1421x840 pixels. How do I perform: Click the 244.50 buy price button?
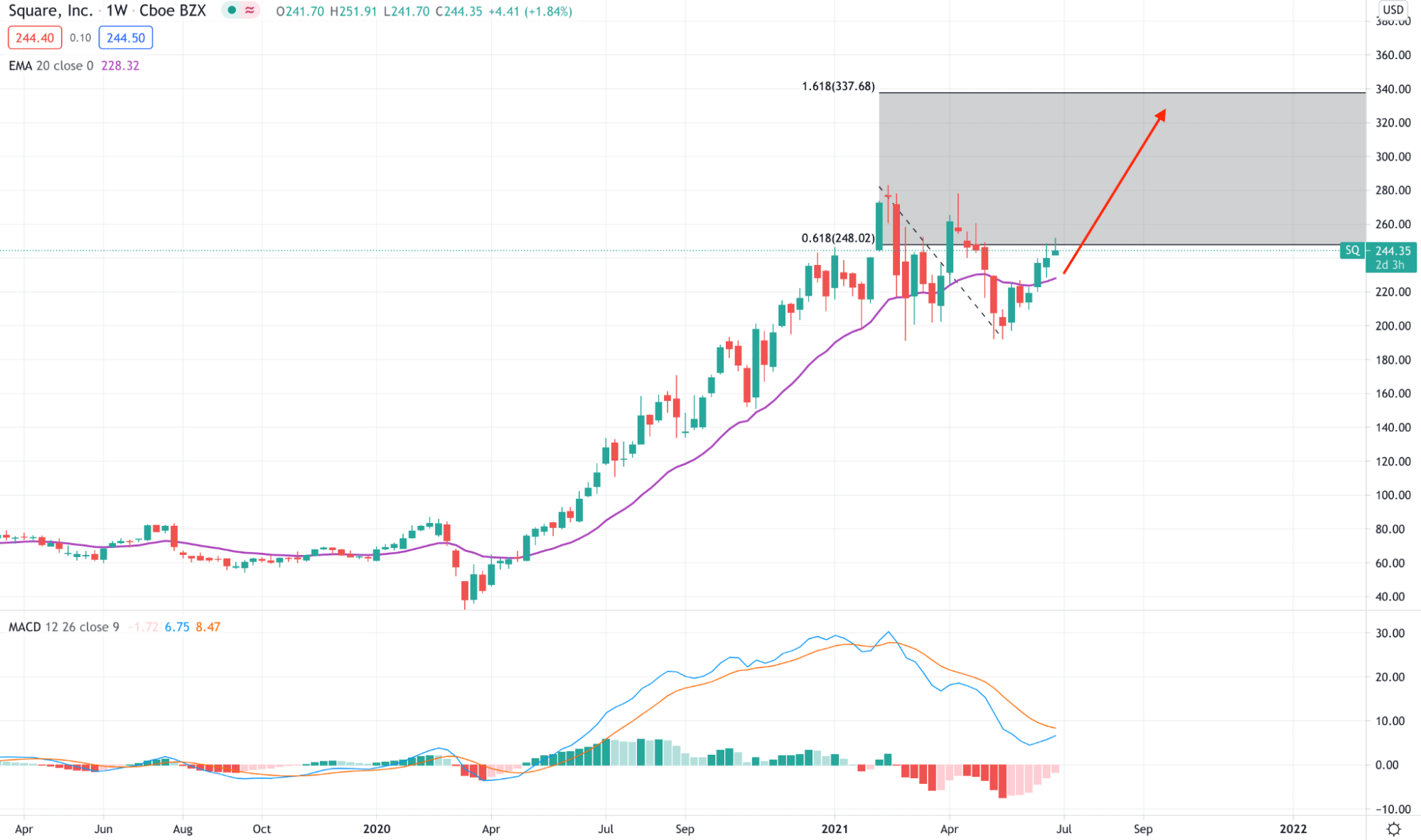[126, 38]
